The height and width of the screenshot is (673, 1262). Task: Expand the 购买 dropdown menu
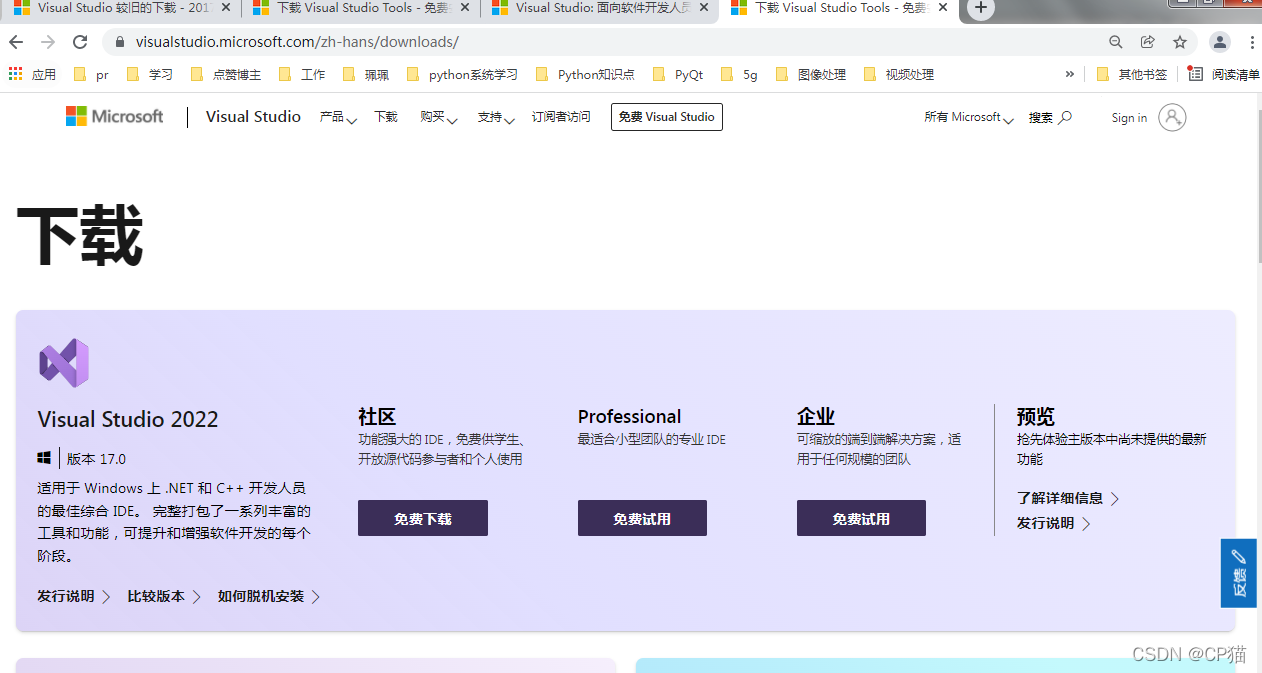[439, 117]
